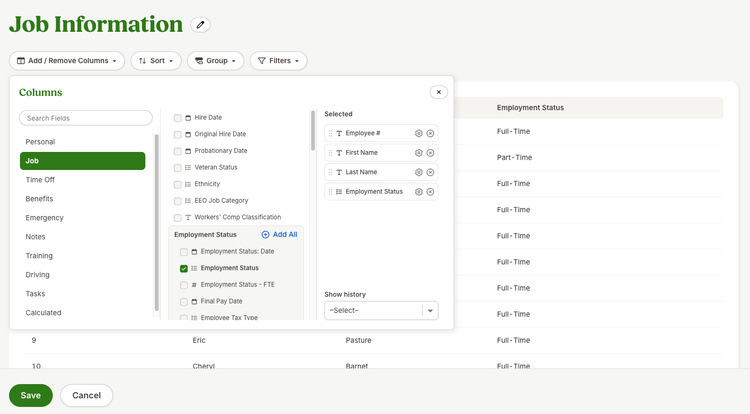The width and height of the screenshot is (750, 414).
Task: Uncheck the Employment Status checkbox
Action: [184, 269]
